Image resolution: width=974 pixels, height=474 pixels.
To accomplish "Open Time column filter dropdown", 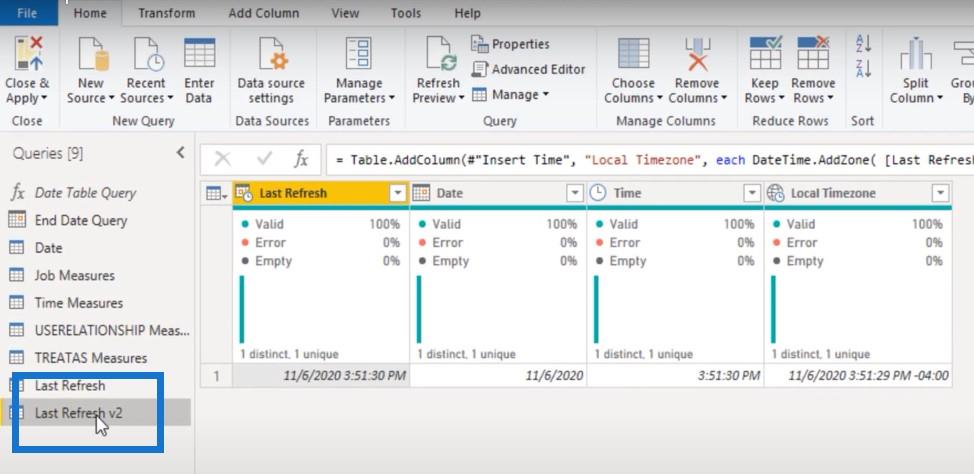I will coord(752,194).
